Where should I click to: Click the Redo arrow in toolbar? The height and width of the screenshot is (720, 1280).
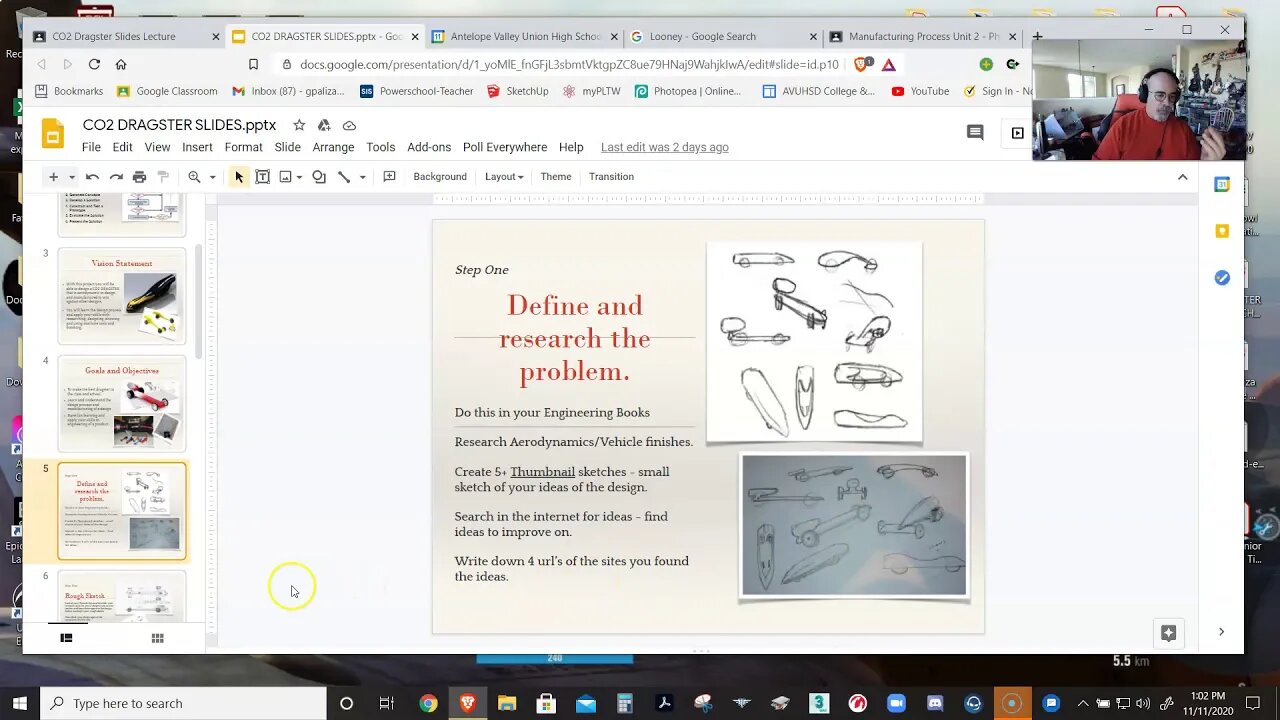116,177
